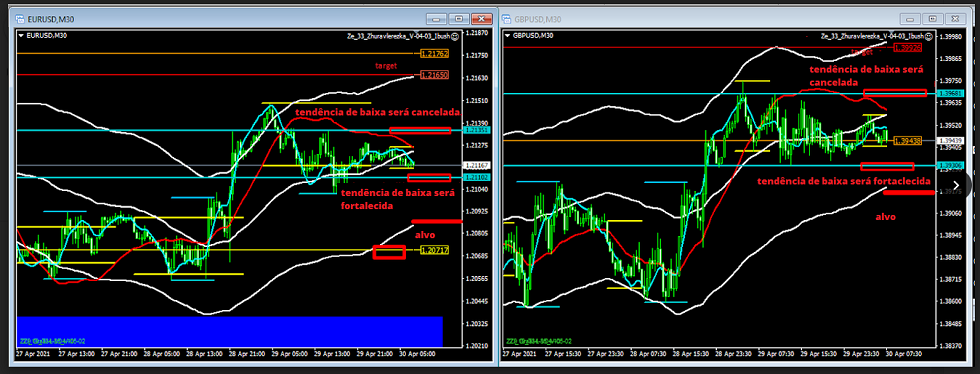
Task: Select the orange 1.21762 price level label
Action: click(x=435, y=54)
